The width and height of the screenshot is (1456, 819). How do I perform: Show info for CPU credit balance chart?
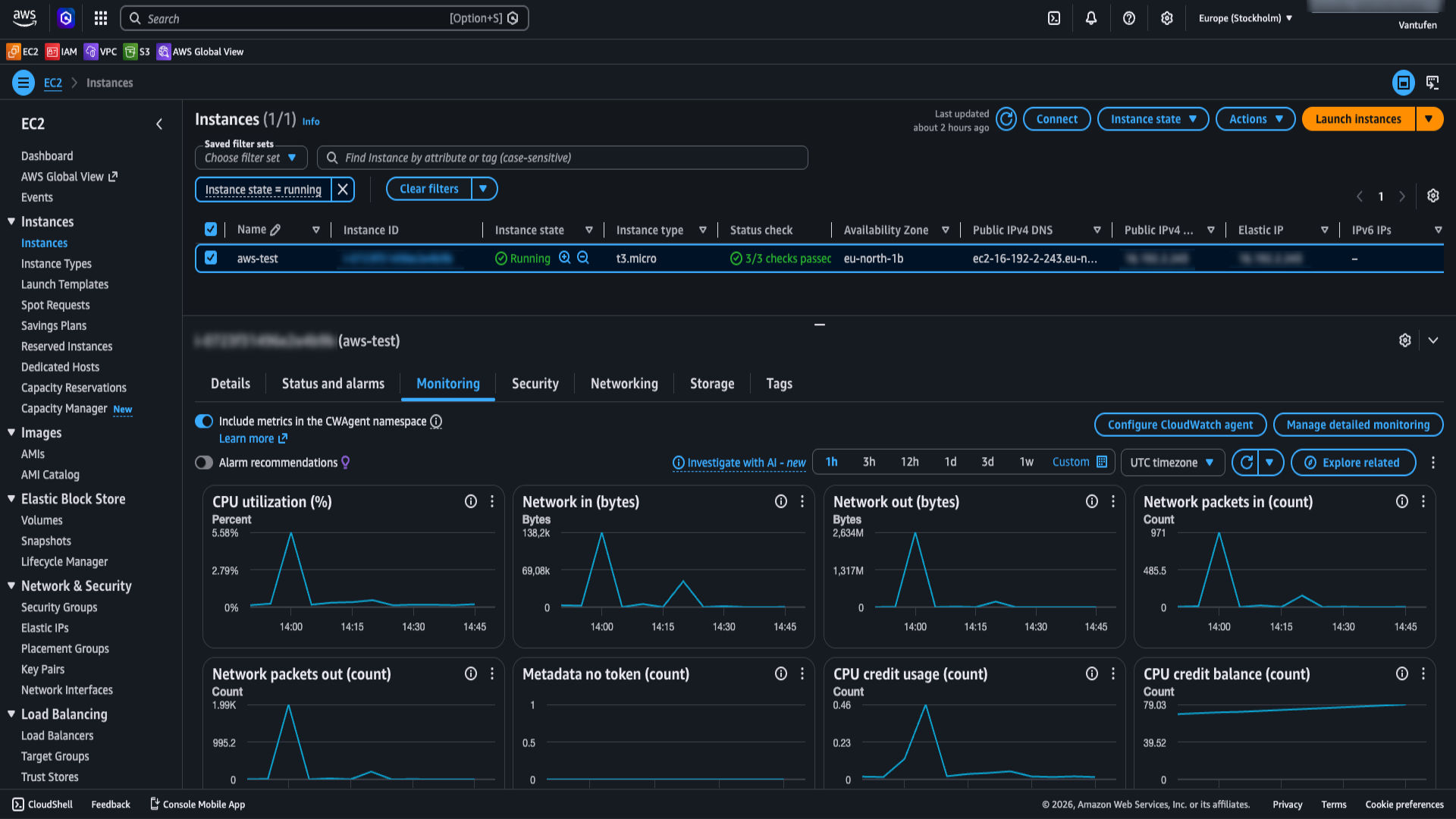click(x=1402, y=673)
